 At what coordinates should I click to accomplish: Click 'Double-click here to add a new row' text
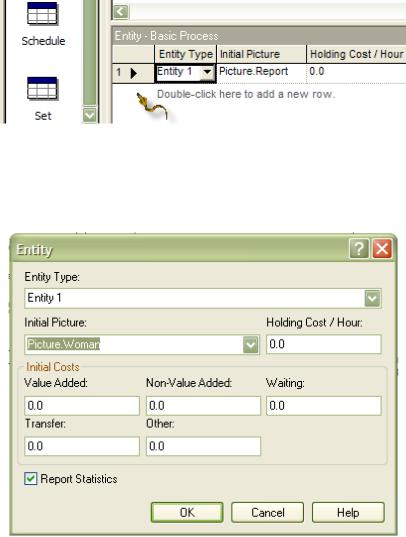coord(246,94)
